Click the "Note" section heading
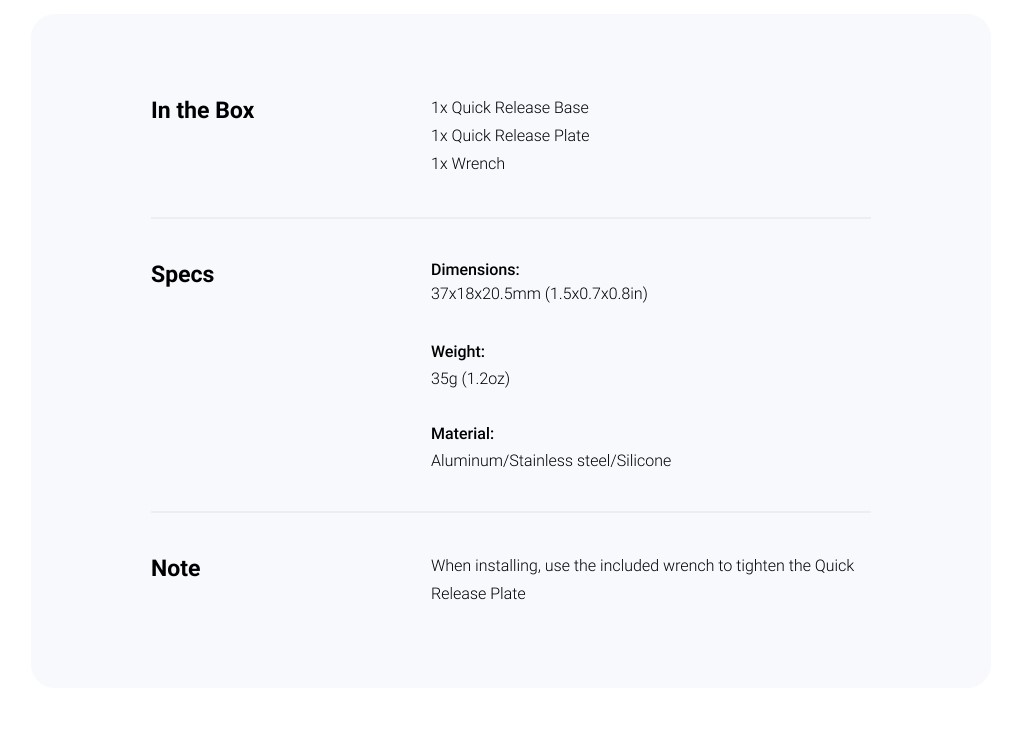This screenshot has width=1025, height=748. (x=175, y=568)
